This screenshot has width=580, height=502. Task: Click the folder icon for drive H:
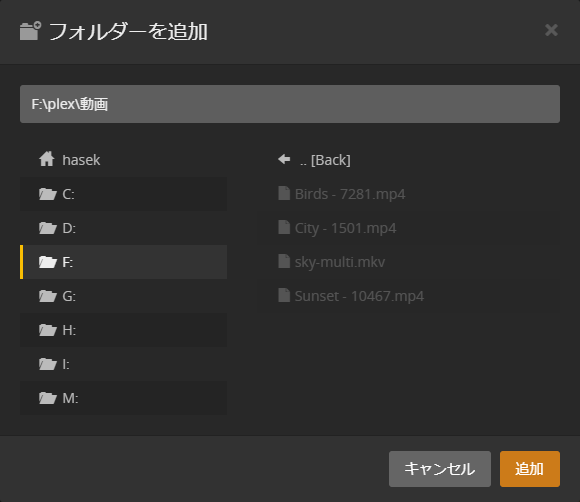pos(48,330)
